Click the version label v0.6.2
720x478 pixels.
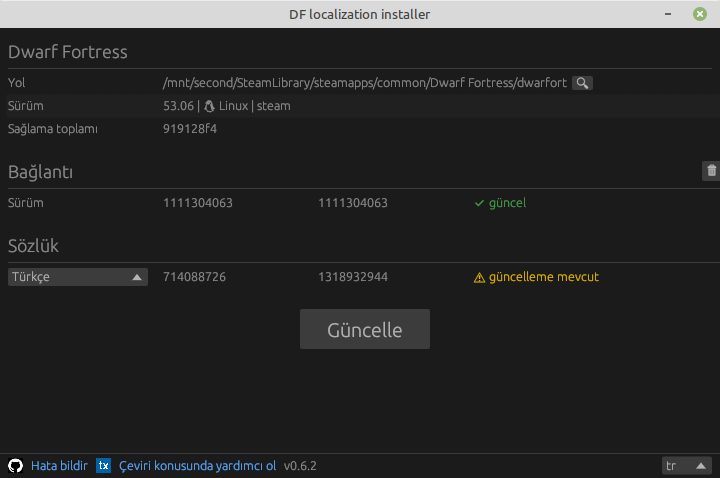[300, 466]
